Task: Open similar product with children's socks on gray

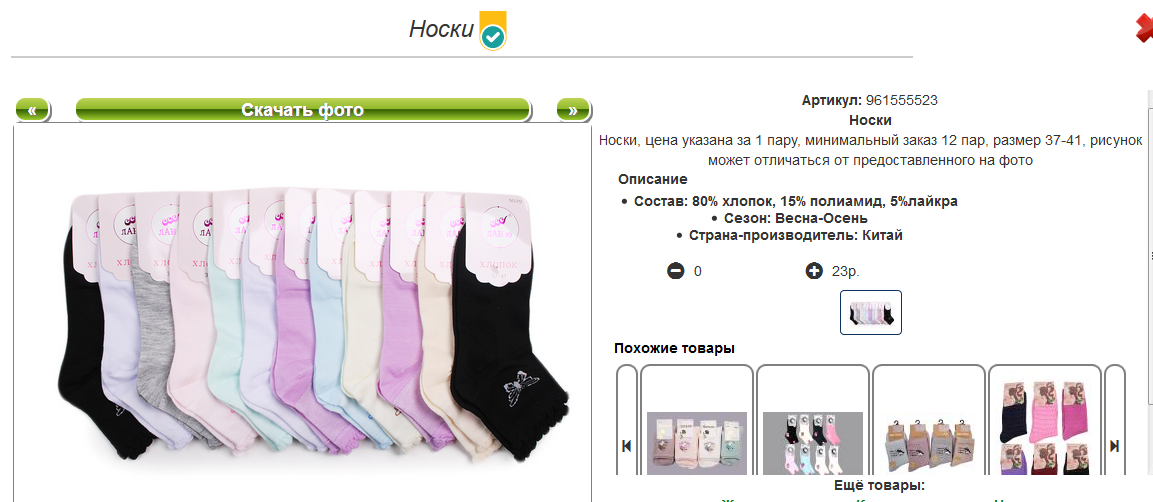Action: pyautogui.click(x=813, y=442)
